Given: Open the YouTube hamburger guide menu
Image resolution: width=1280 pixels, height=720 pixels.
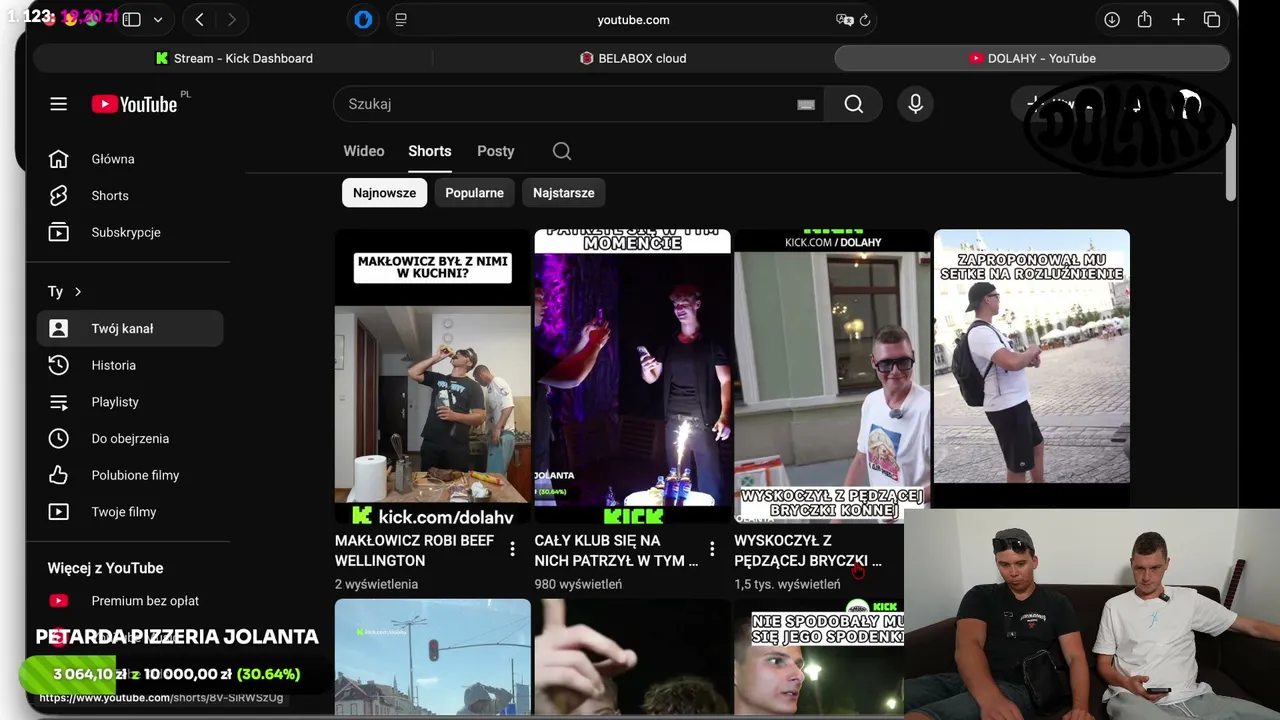Looking at the screenshot, I should coord(59,104).
